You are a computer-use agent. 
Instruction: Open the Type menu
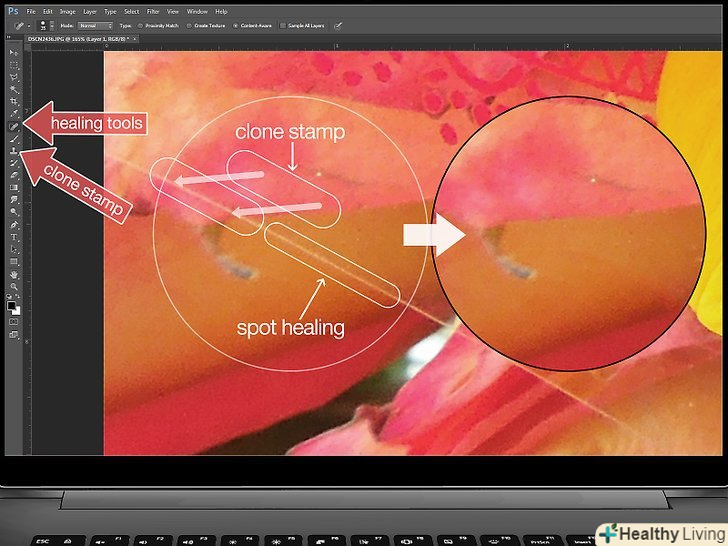click(110, 11)
